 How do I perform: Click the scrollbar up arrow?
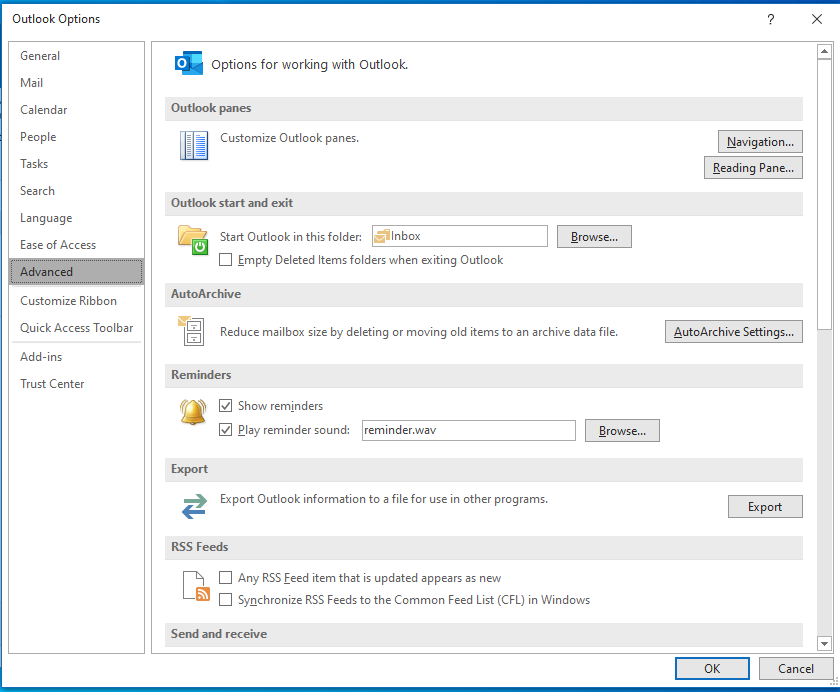[x=824, y=51]
